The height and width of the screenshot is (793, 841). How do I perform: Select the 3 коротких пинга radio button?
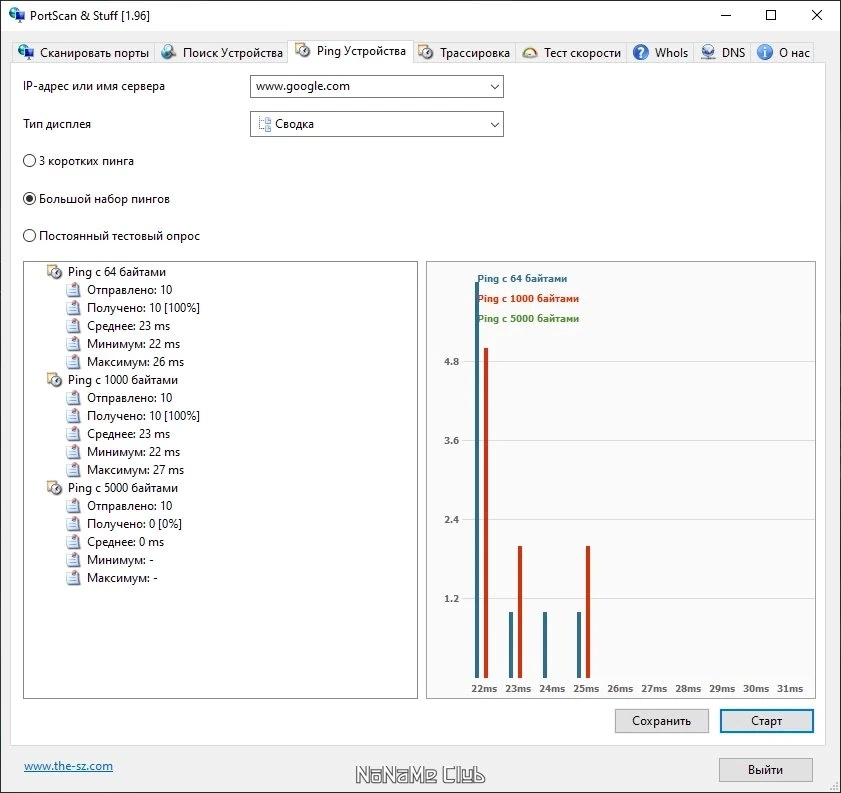[x=29, y=161]
